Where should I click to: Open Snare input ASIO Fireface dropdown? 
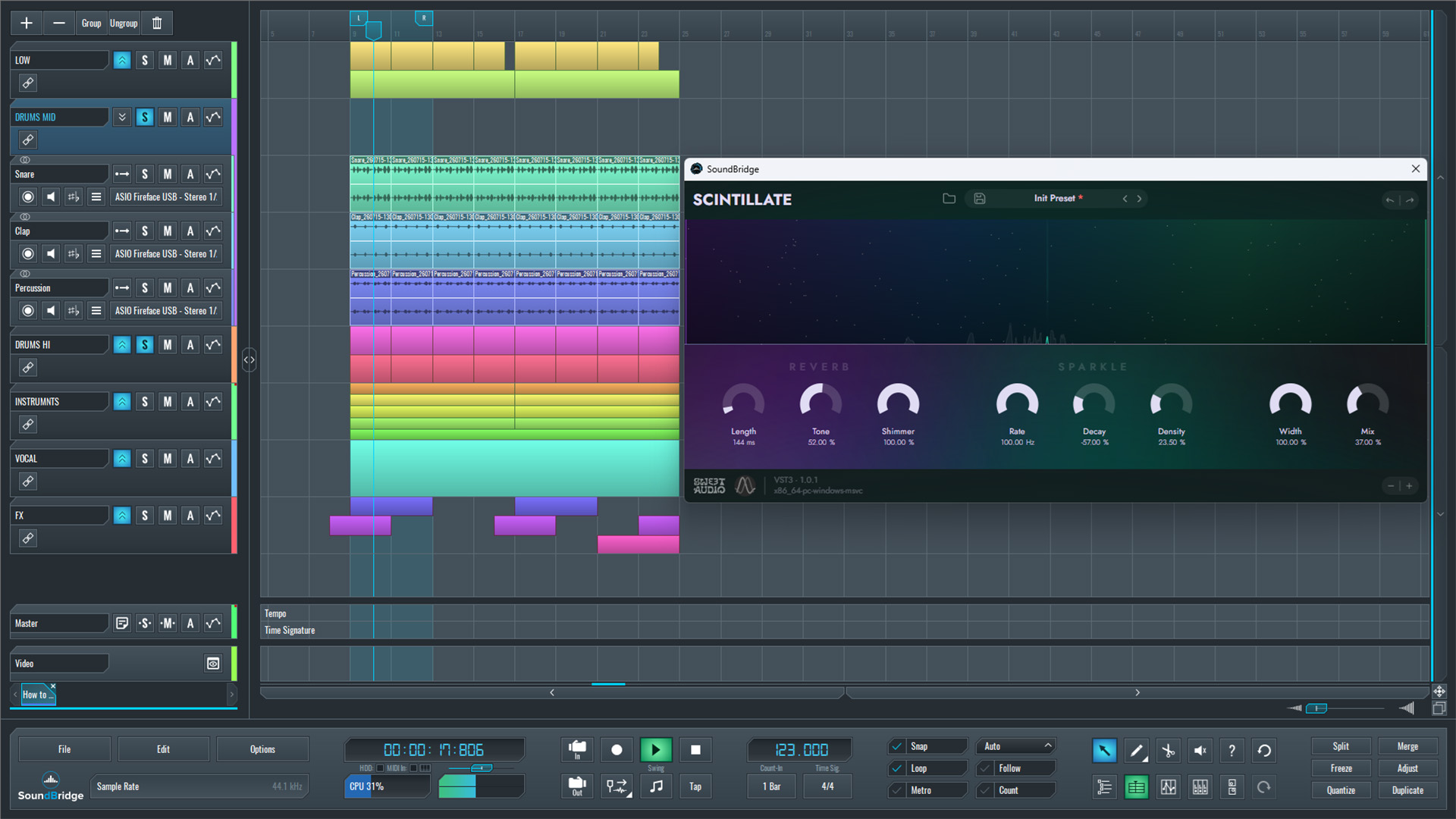coord(166,196)
